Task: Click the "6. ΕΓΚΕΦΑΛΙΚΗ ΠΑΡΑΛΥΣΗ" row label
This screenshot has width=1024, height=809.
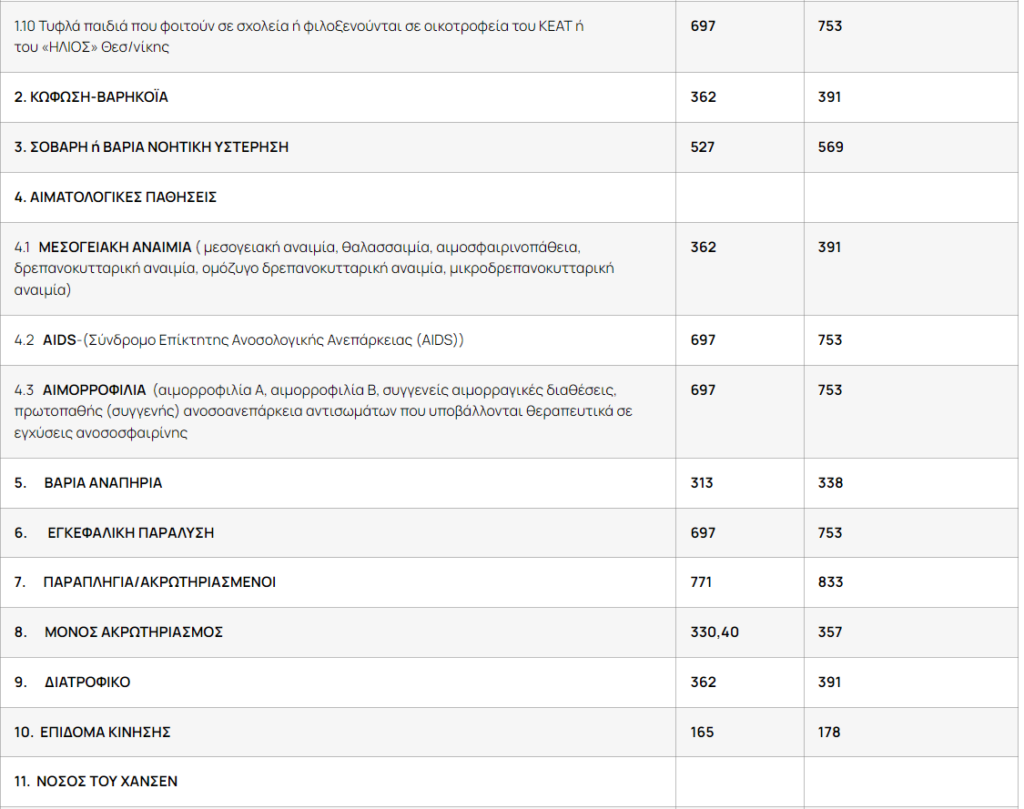Action: click(x=114, y=533)
